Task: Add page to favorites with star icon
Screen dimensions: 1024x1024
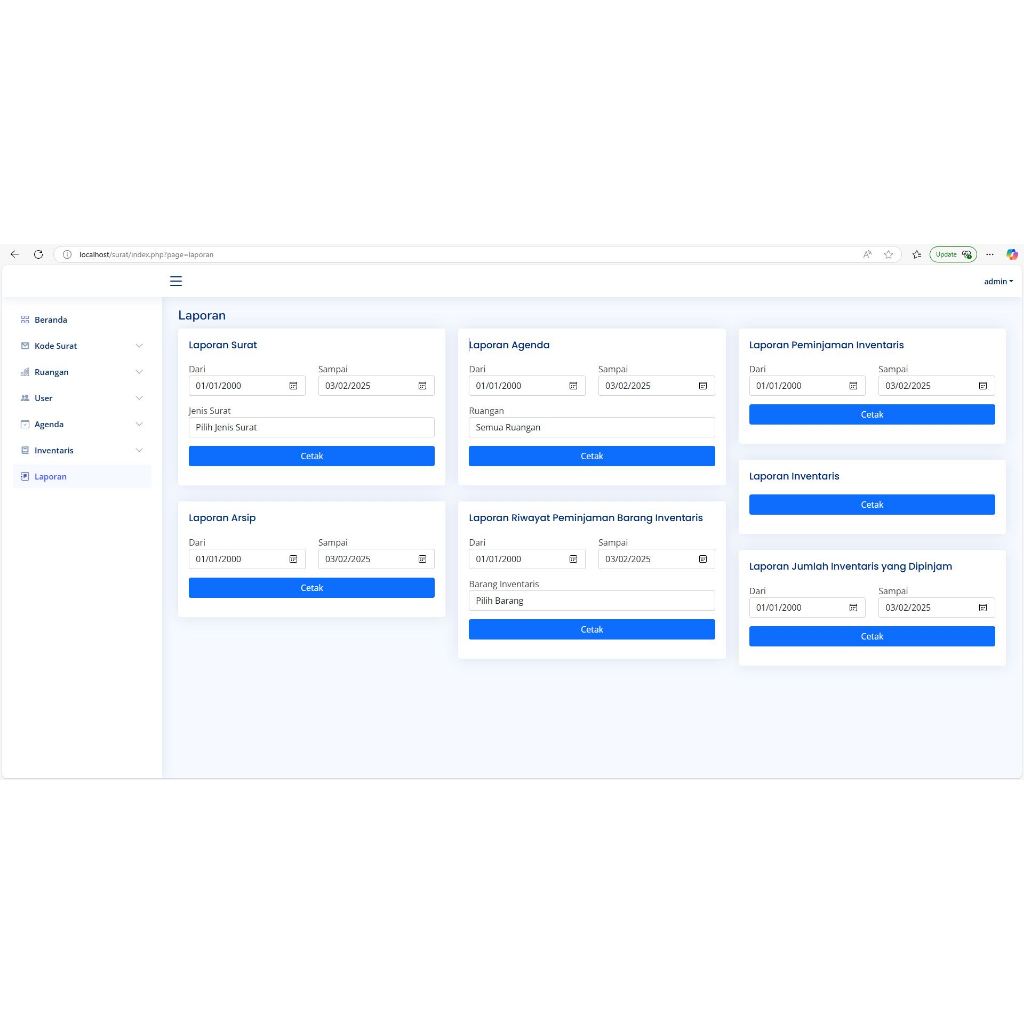Action: [x=888, y=254]
